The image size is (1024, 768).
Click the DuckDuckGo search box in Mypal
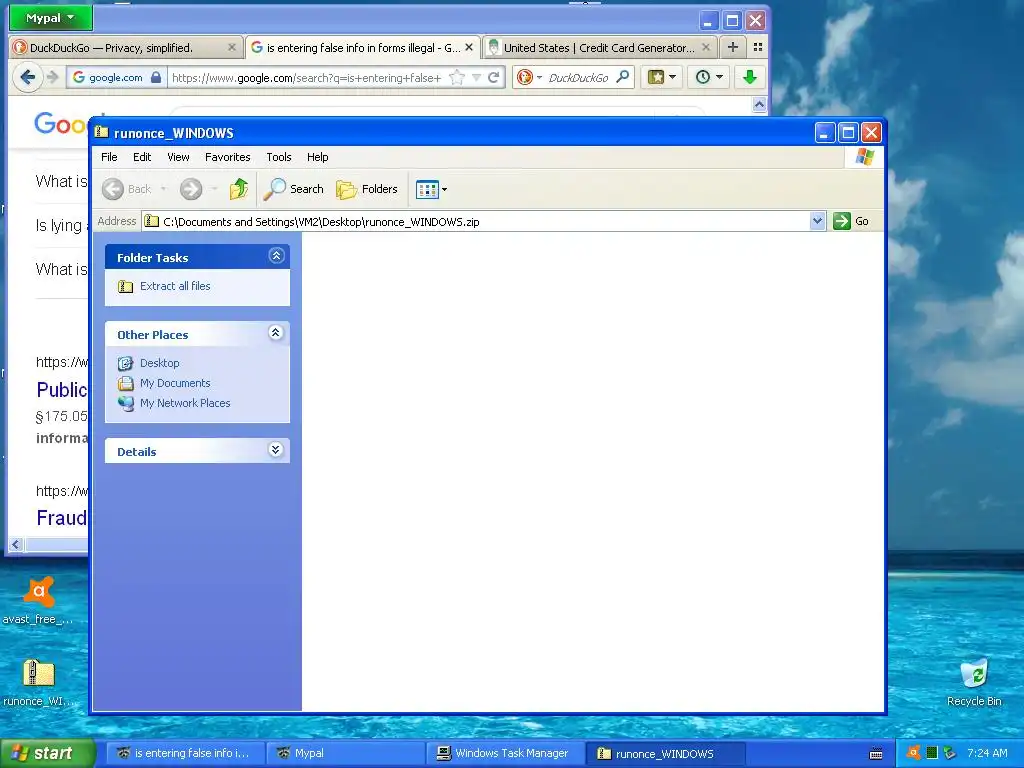(x=580, y=78)
